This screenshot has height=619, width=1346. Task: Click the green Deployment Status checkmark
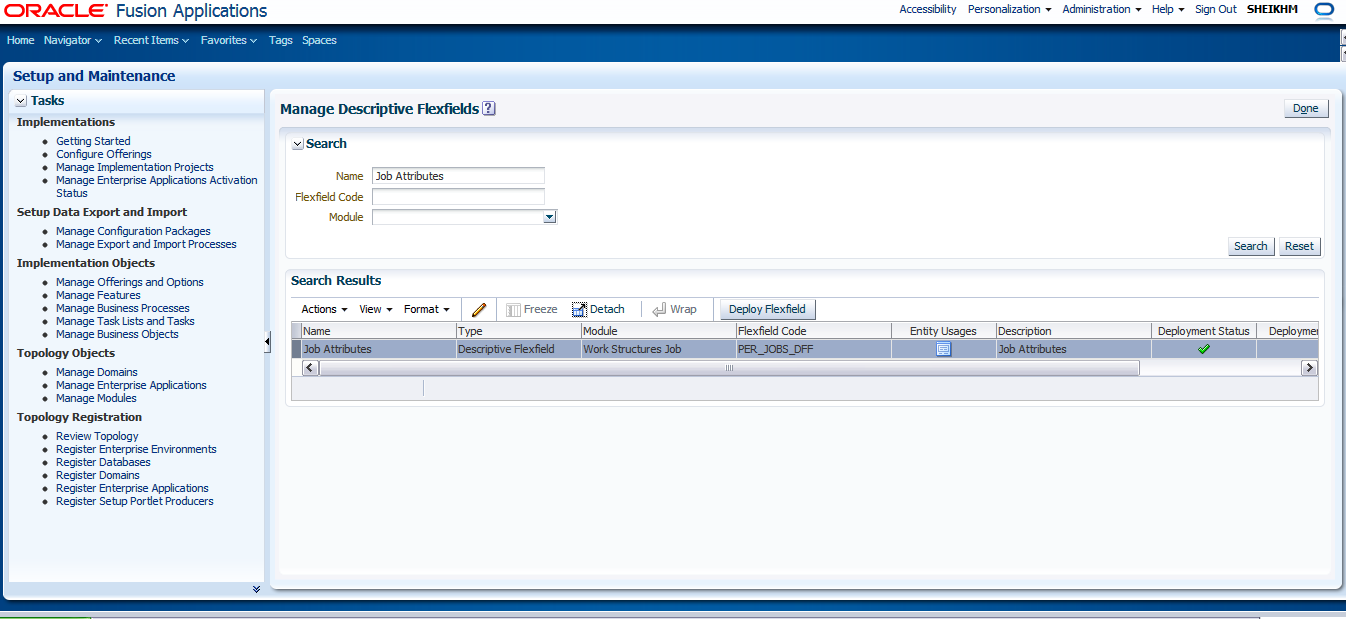1204,349
